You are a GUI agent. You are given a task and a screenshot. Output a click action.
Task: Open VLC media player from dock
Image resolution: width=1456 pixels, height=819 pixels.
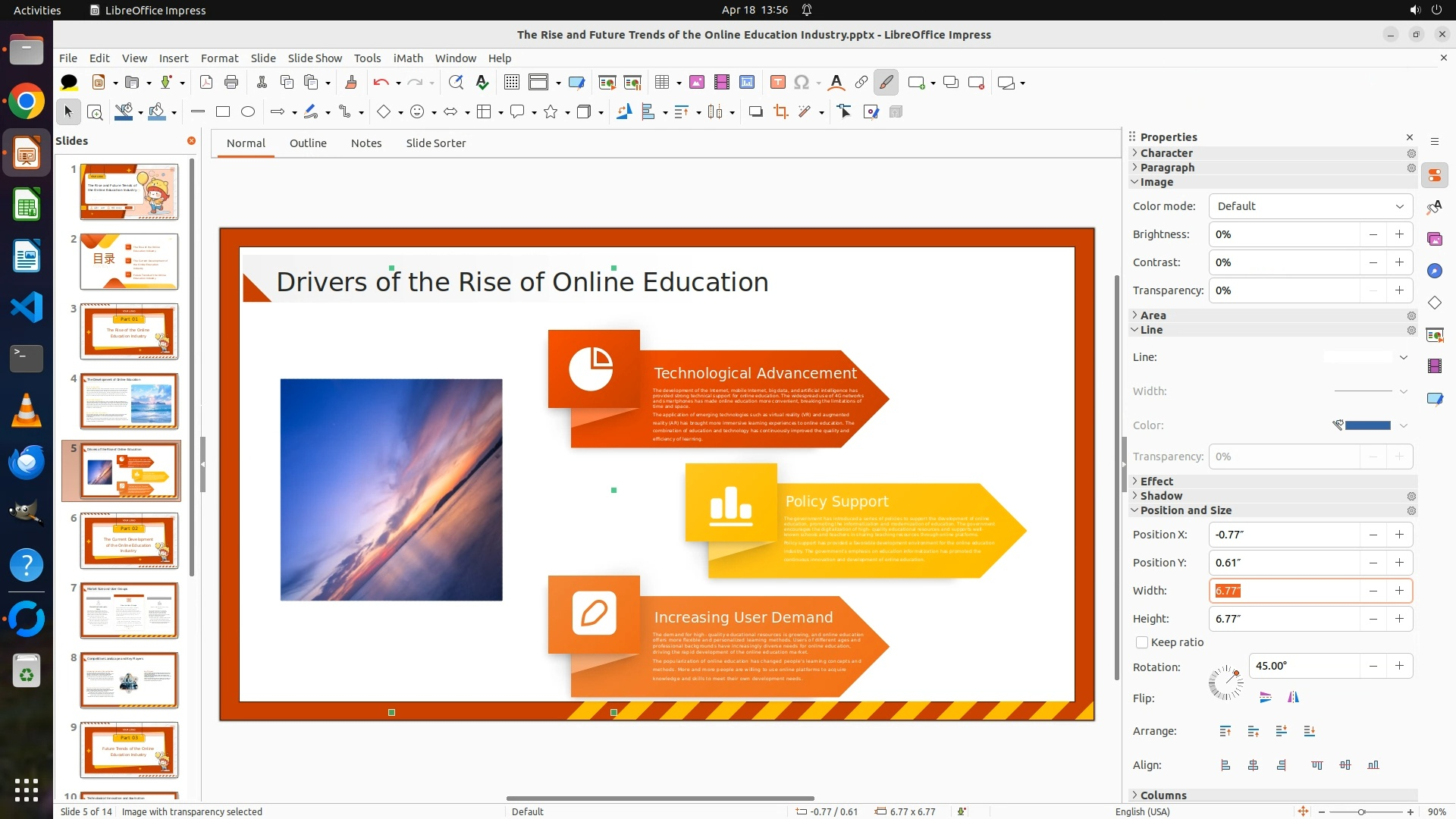pyautogui.click(x=27, y=411)
